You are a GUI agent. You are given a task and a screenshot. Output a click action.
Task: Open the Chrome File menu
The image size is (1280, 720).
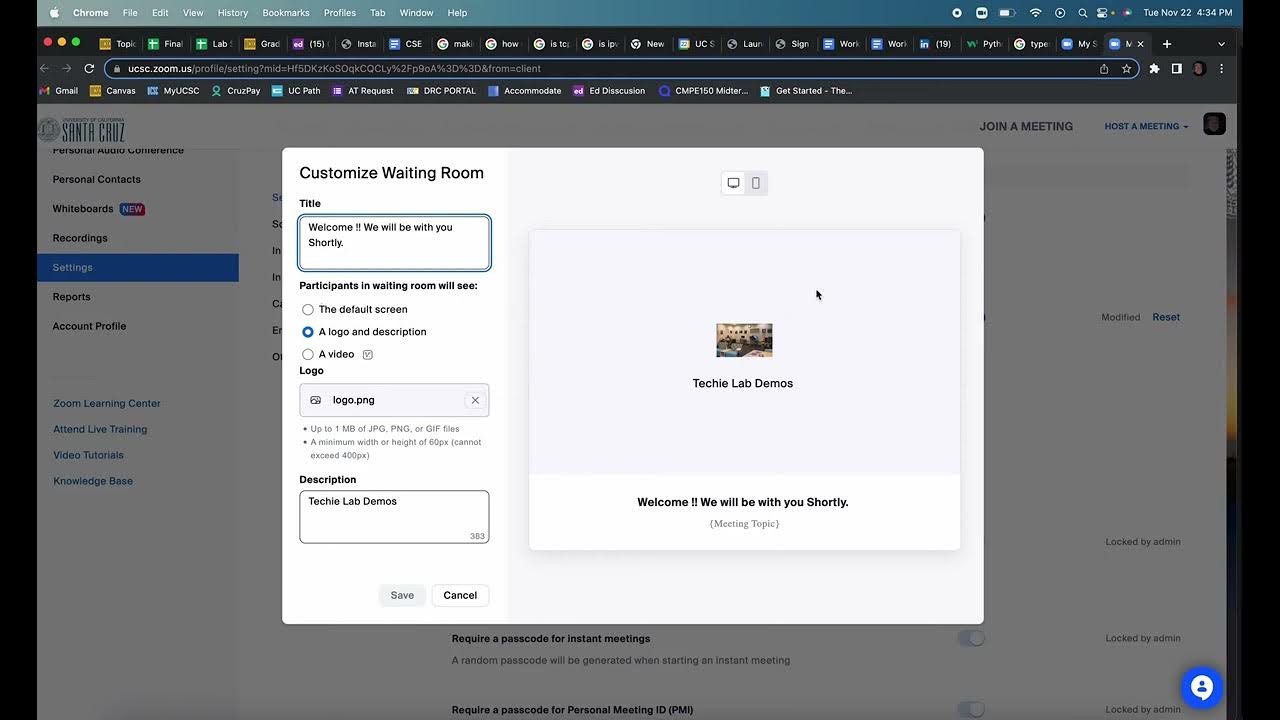coord(130,13)
